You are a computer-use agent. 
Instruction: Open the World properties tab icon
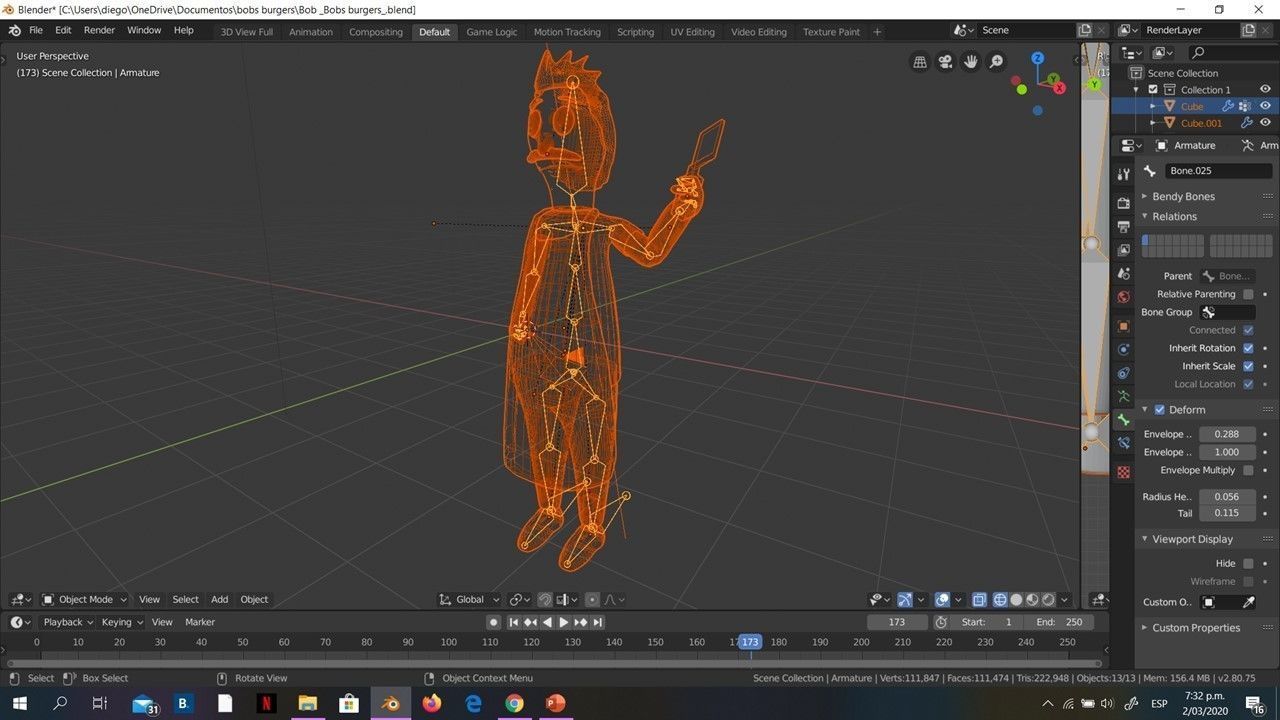point(1124,296)
